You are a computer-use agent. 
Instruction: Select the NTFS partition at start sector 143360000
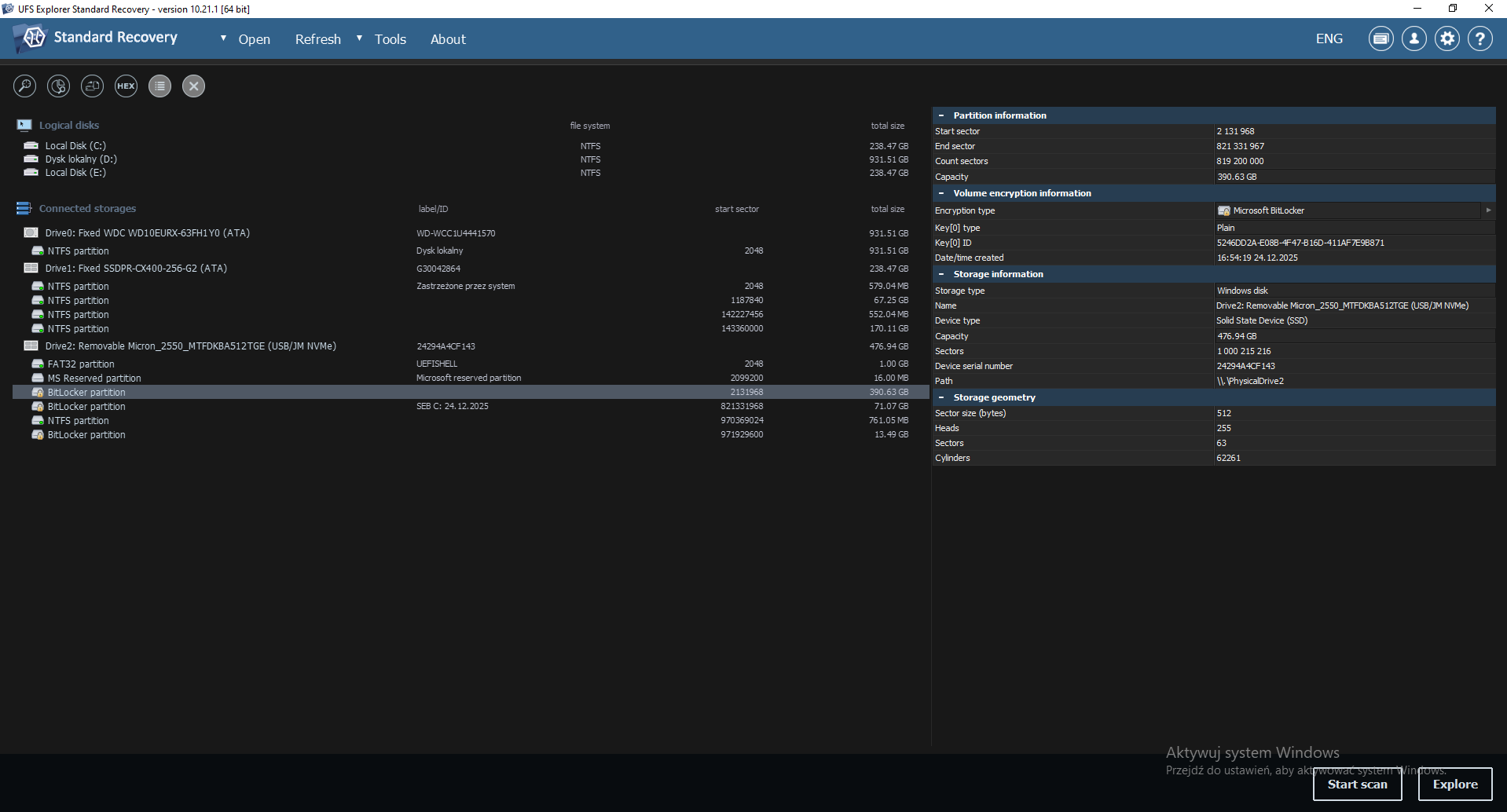pyautogui.click(x=471, y=329)
